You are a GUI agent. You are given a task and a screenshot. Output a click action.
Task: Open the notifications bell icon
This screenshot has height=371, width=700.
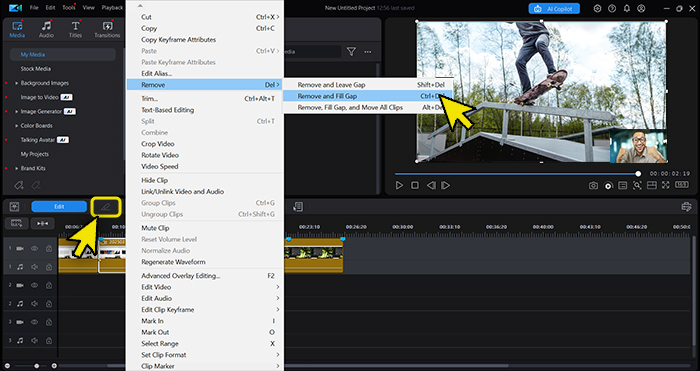pyautogui.click(x=627, y=8)
